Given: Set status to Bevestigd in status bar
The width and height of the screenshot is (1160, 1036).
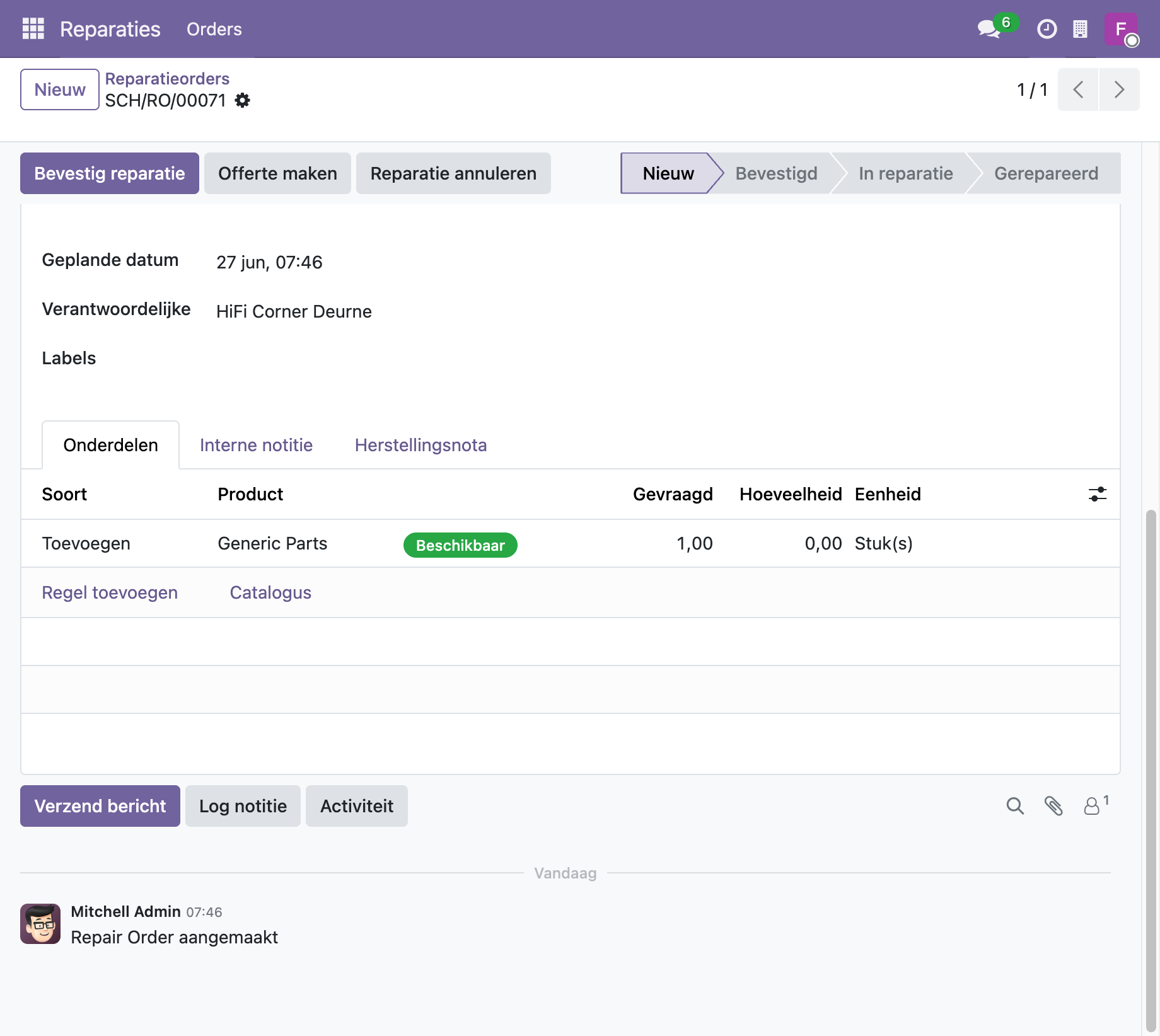Looking at the screenshot, I should [776, 173].
